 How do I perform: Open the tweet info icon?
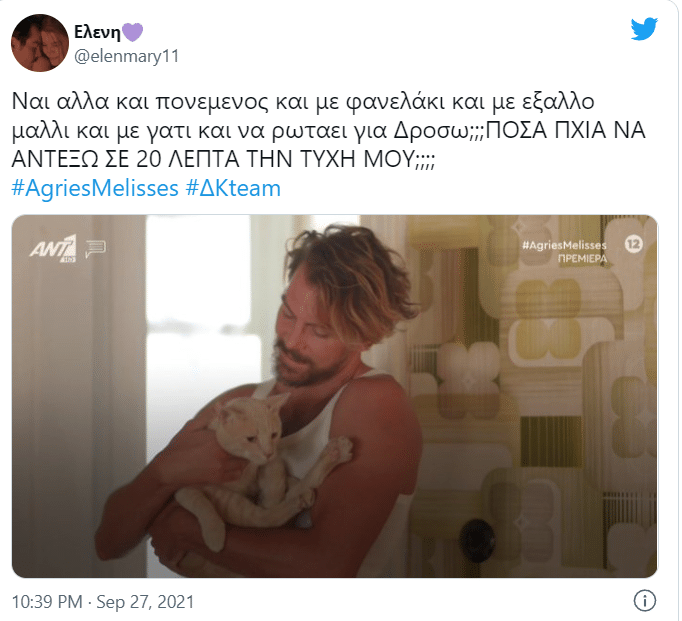[644, 600]
